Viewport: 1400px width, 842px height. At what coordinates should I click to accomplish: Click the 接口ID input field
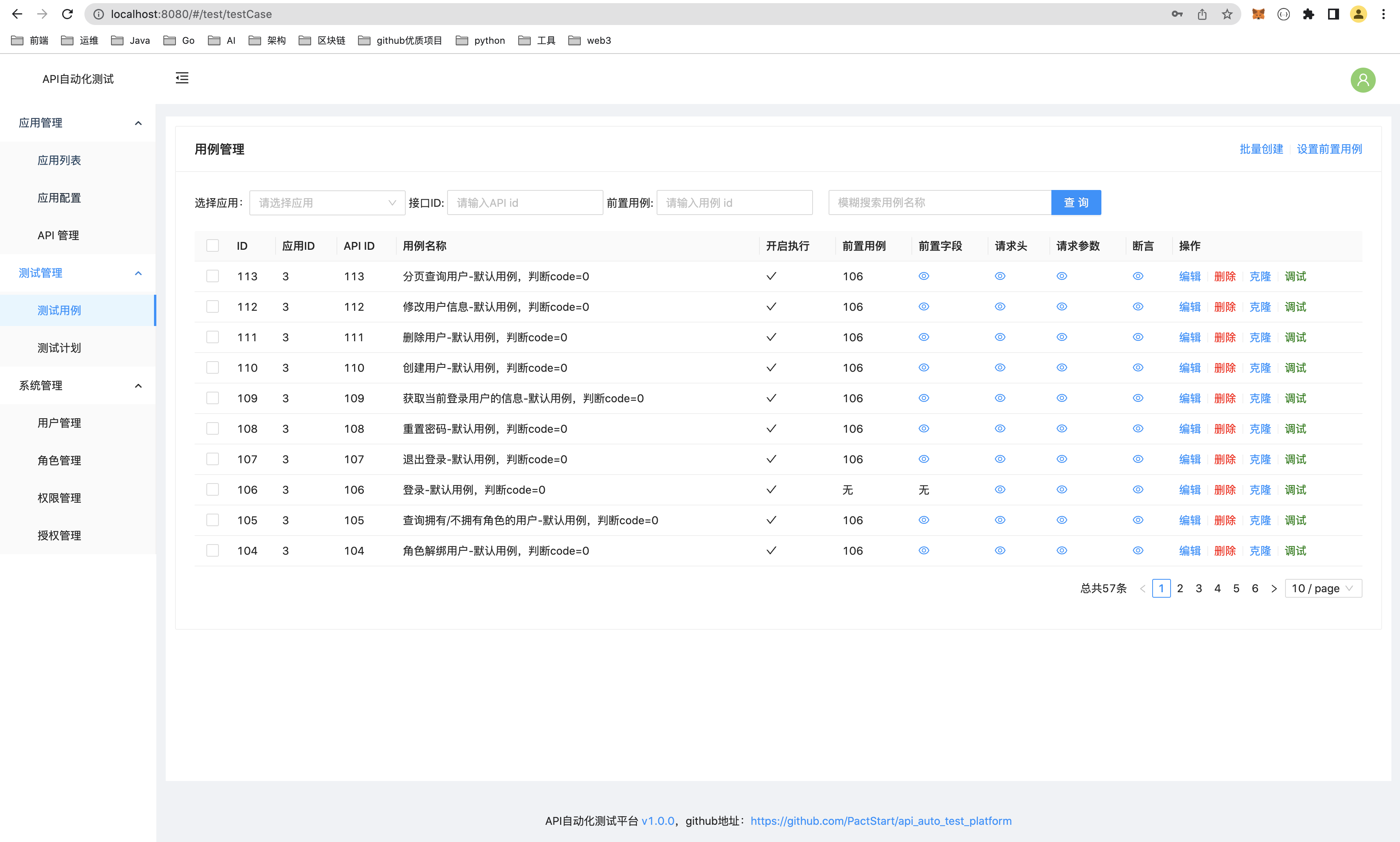525,202
